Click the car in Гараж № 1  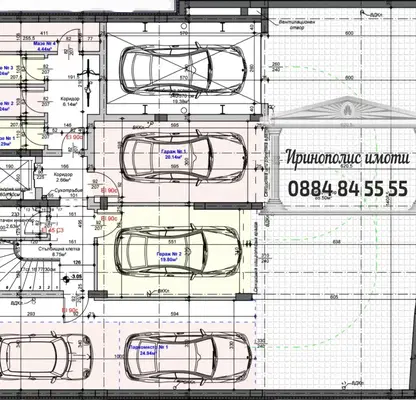pyautogui.click(x=183, y=158)
